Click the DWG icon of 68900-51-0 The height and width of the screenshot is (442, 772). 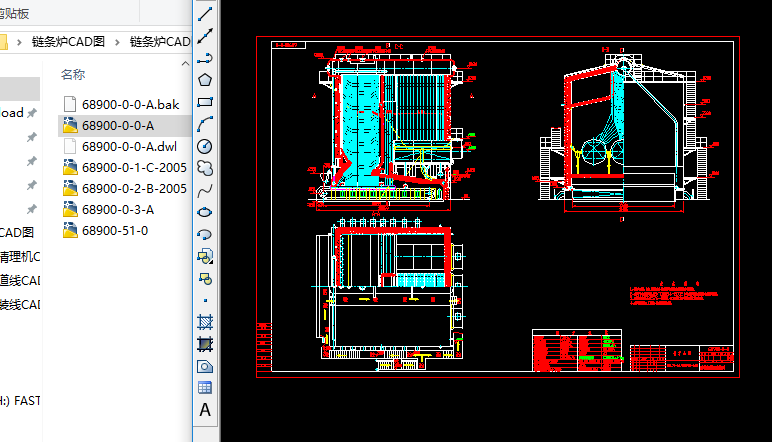tap(70, 230)
